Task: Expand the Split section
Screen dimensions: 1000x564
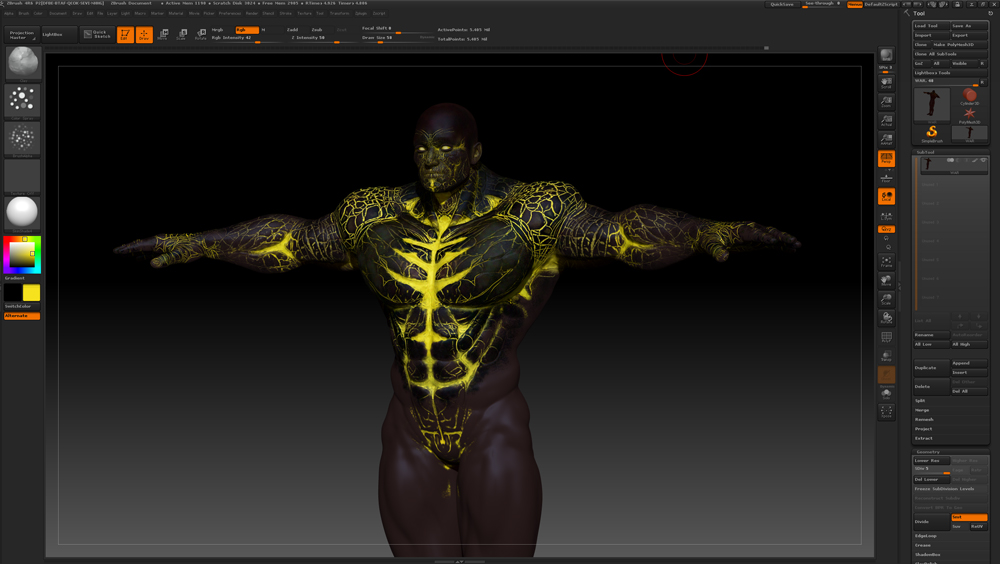Action: (x=921, y=401)
